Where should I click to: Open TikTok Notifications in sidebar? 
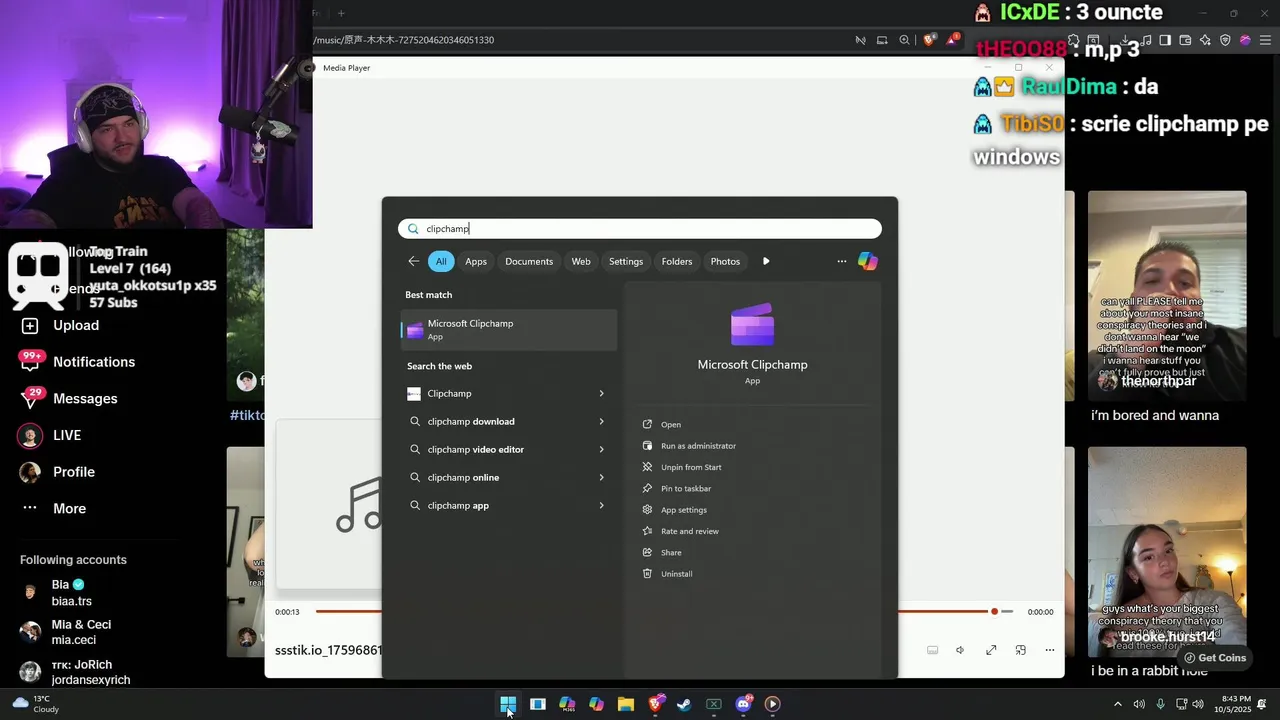(78, 362)
